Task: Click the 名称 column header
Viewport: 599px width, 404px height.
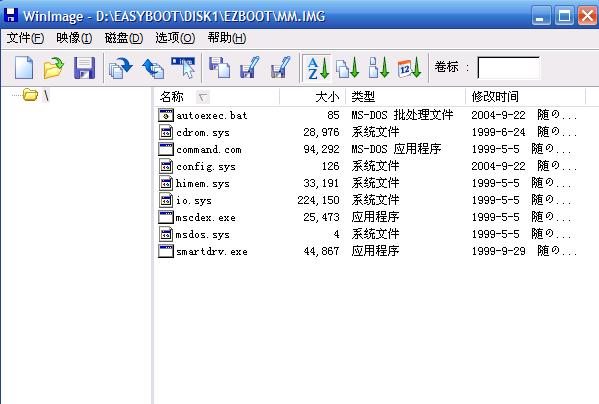Action: coord(216,97)
